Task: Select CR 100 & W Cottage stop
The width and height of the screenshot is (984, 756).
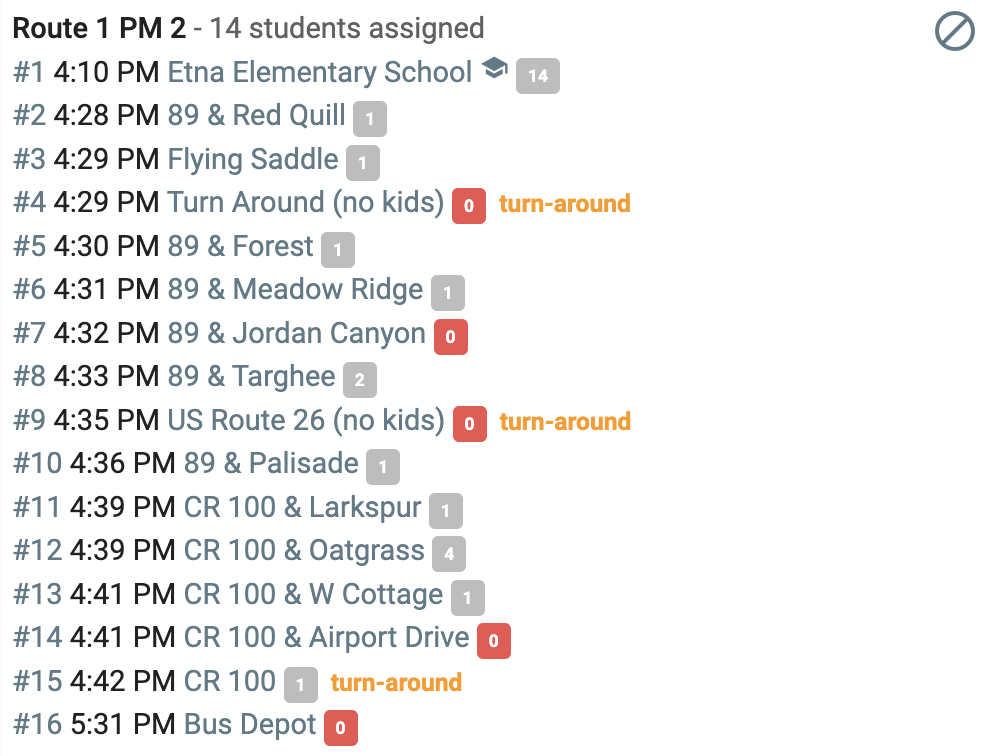Action: pos(313,594)
